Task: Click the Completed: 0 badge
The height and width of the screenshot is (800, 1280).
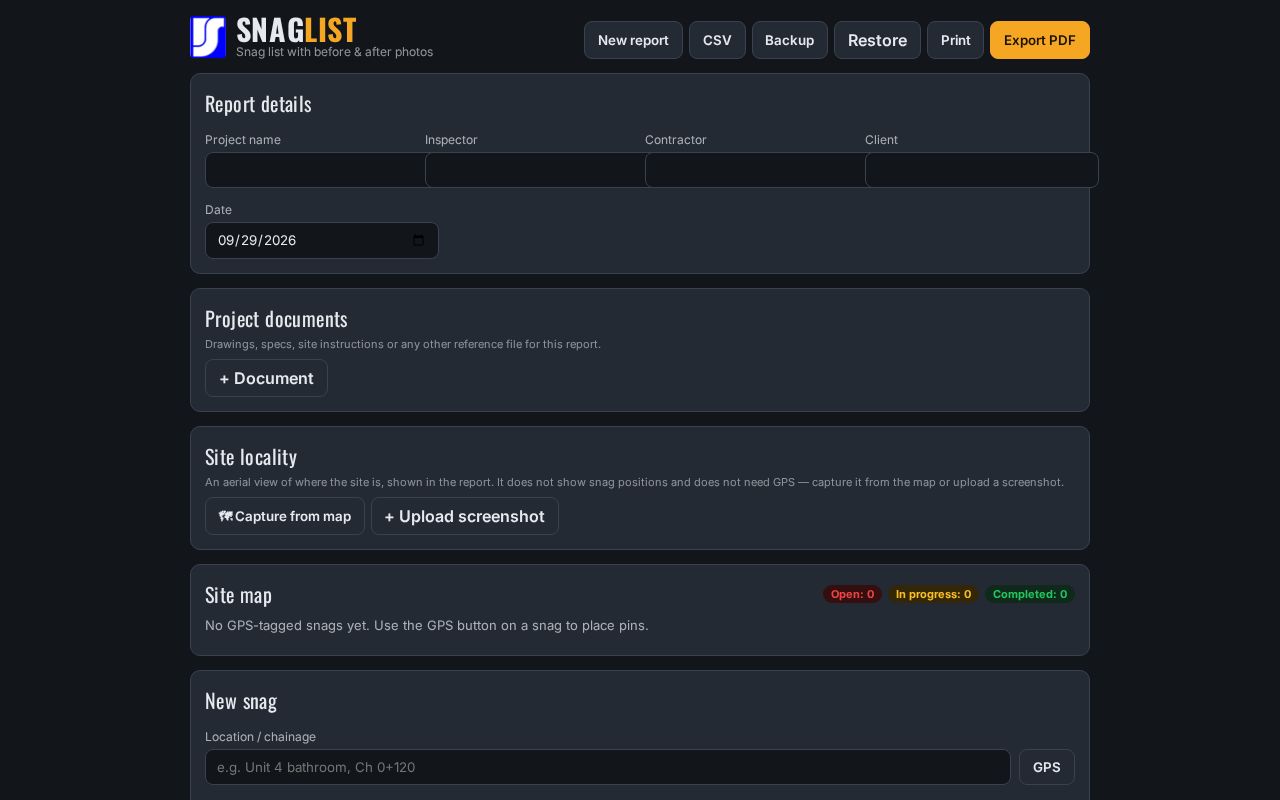Action: [x=1030, y=594]
